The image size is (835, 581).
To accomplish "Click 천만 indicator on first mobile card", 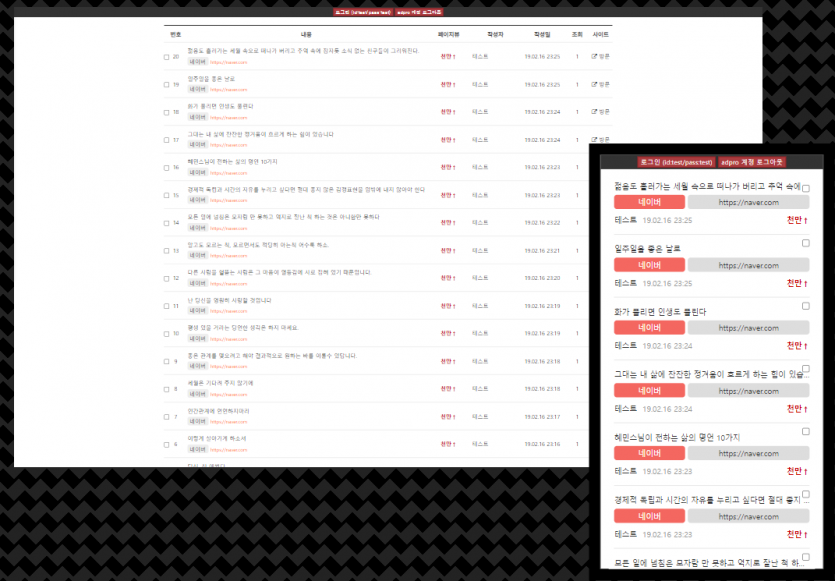I will click(797, 220).
